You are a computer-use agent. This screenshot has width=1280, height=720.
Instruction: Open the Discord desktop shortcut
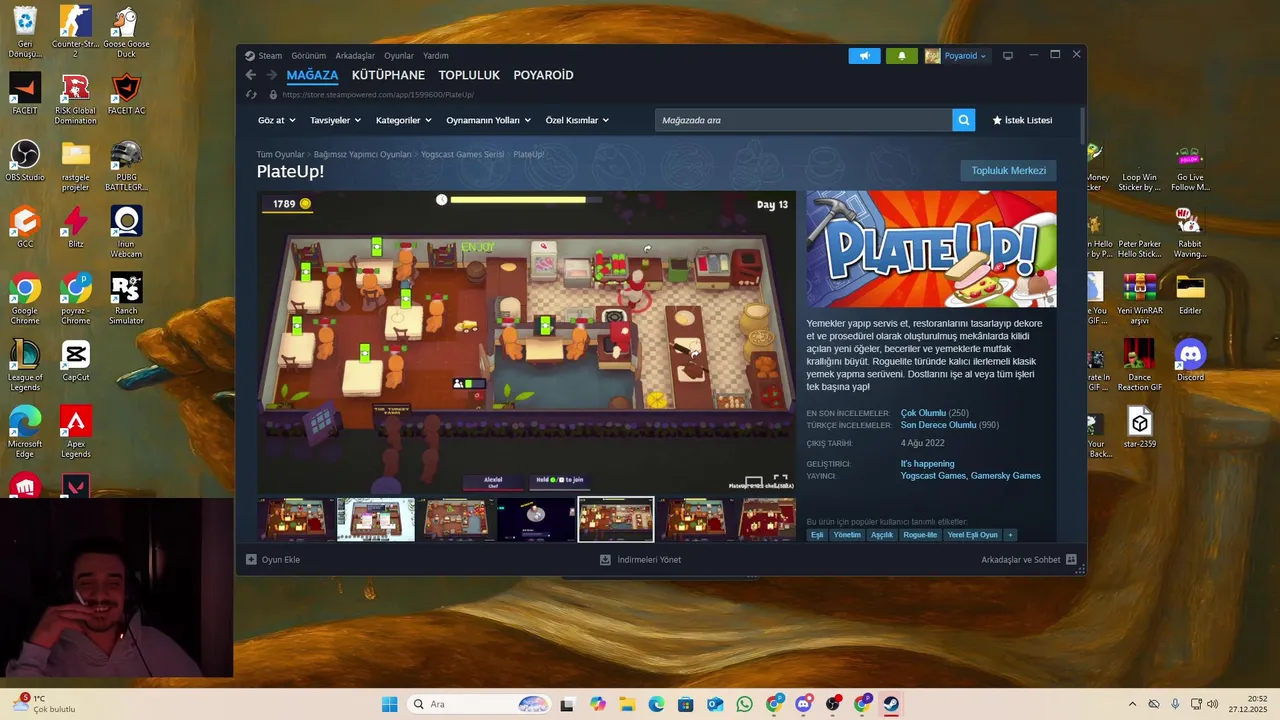tap(1190, 361)
